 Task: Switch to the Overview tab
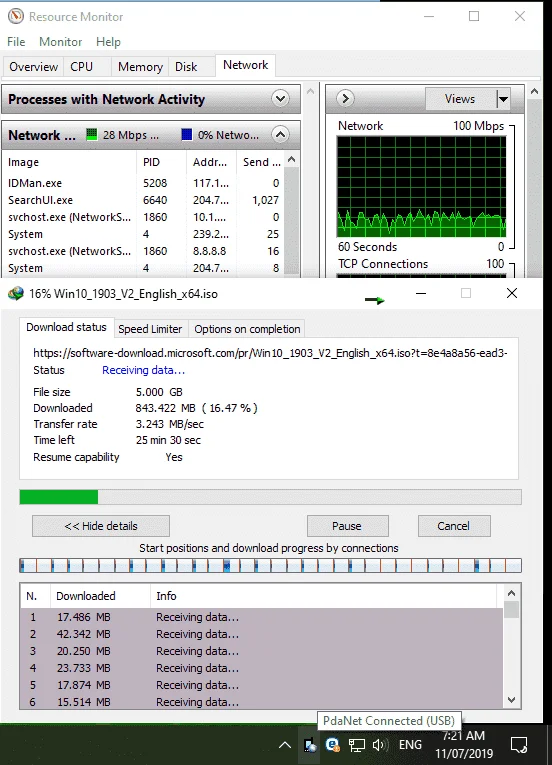pyautogui.click(x=34, y=66)
